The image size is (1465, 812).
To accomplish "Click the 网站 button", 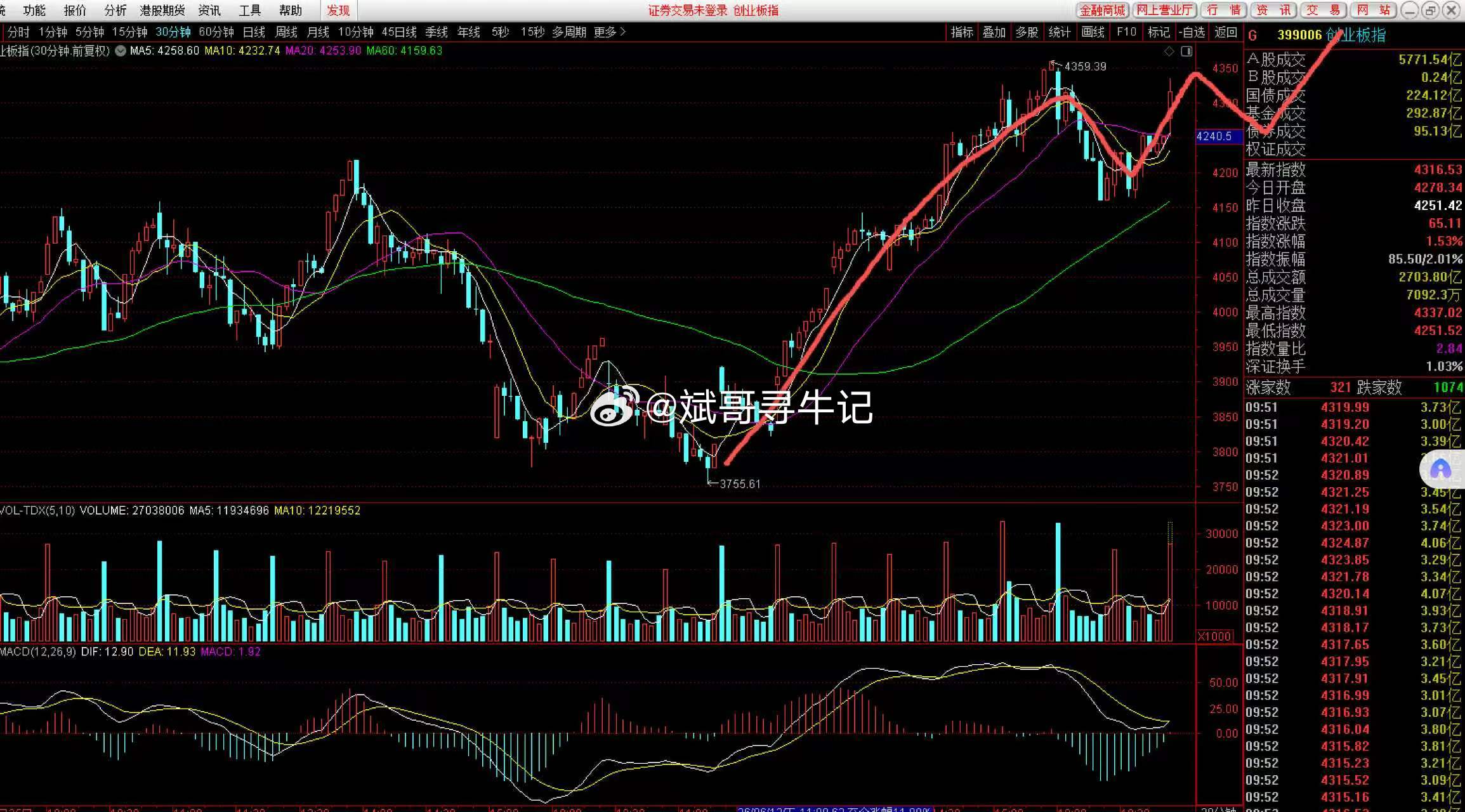I will pyautogui.click(x=1373, y=10).
